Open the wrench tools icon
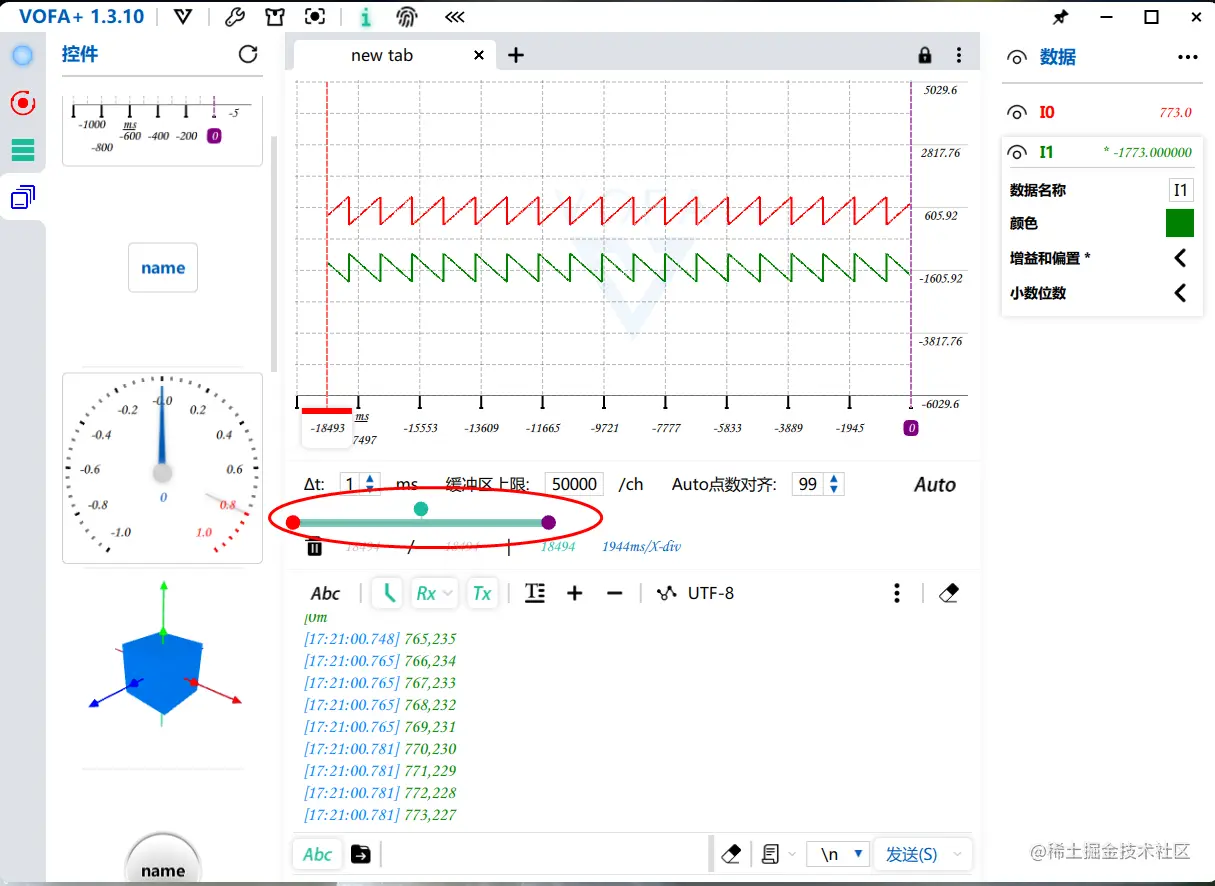Screen dimensions: 1215x886 click(235, 17)
